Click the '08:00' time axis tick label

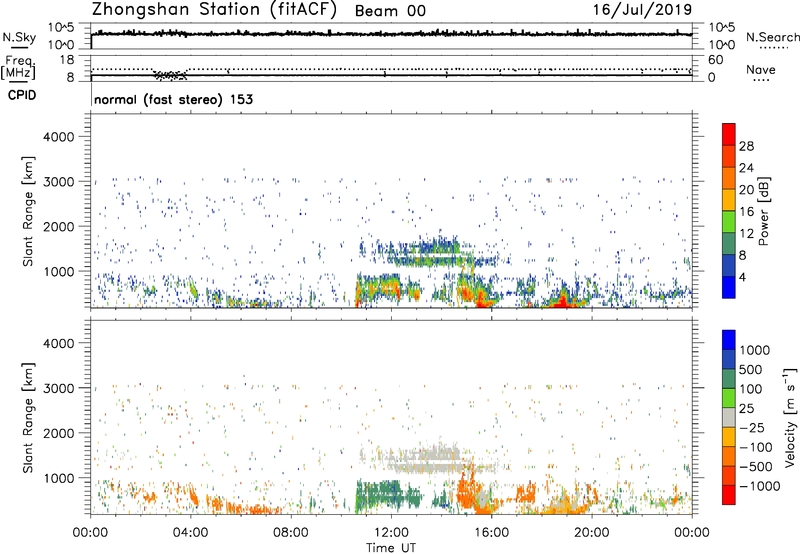tap(291, 533)
